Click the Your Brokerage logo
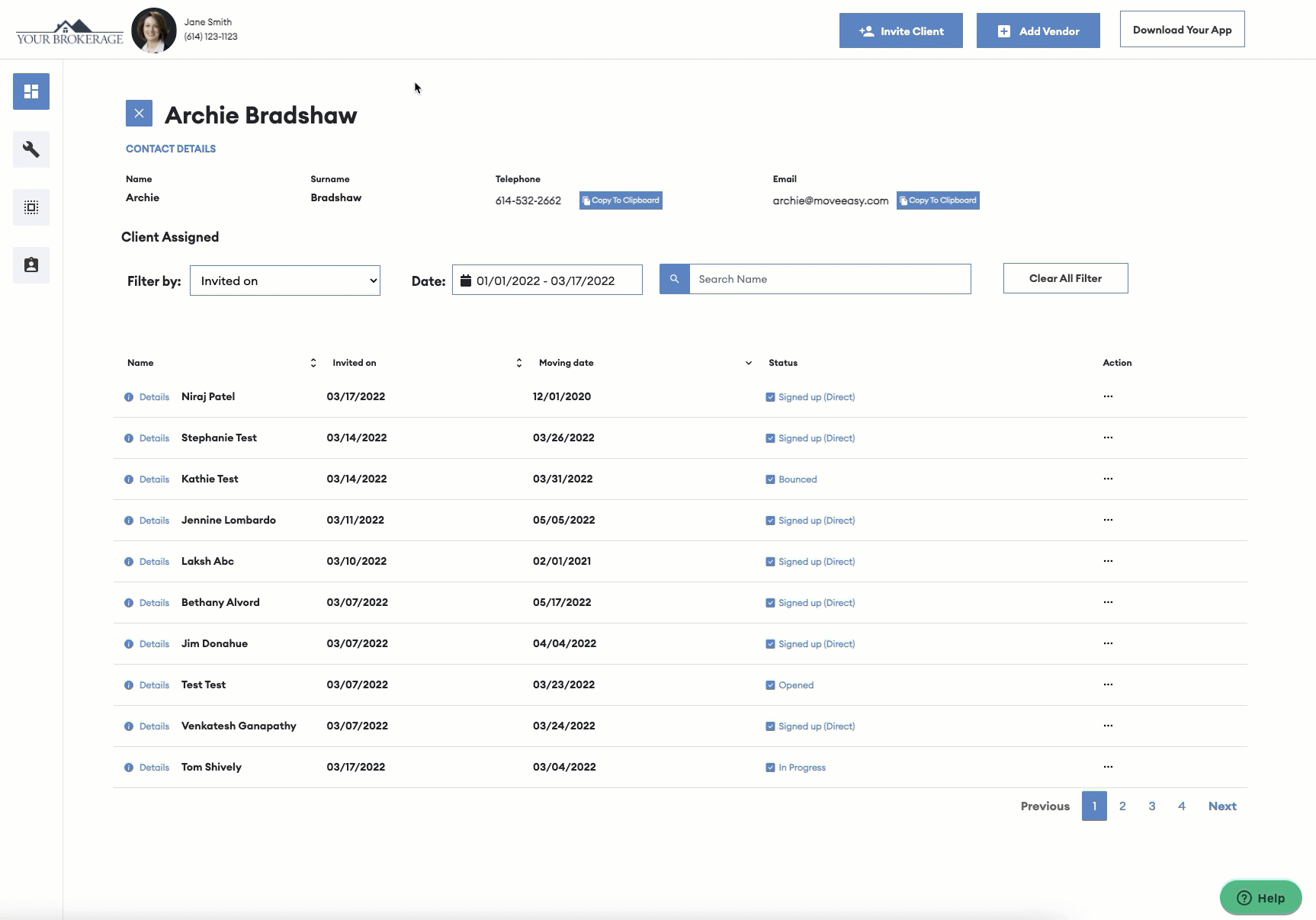Screen dimensions: 1316x920 click(69, 33)
